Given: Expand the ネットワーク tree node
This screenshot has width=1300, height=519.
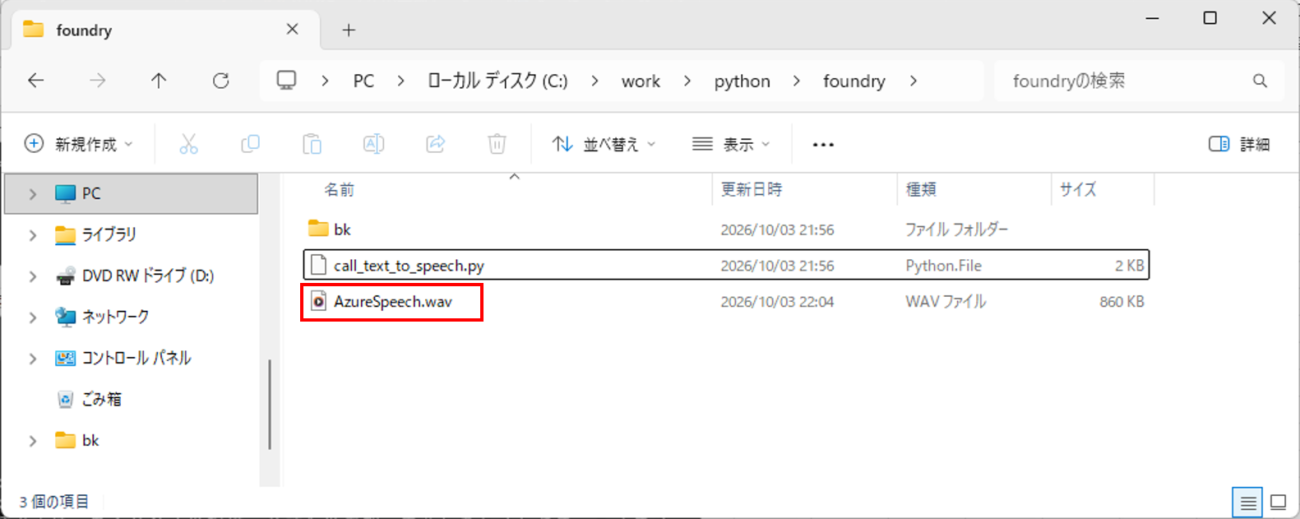Looking at the screenshot, I should (x=33, y=317).
